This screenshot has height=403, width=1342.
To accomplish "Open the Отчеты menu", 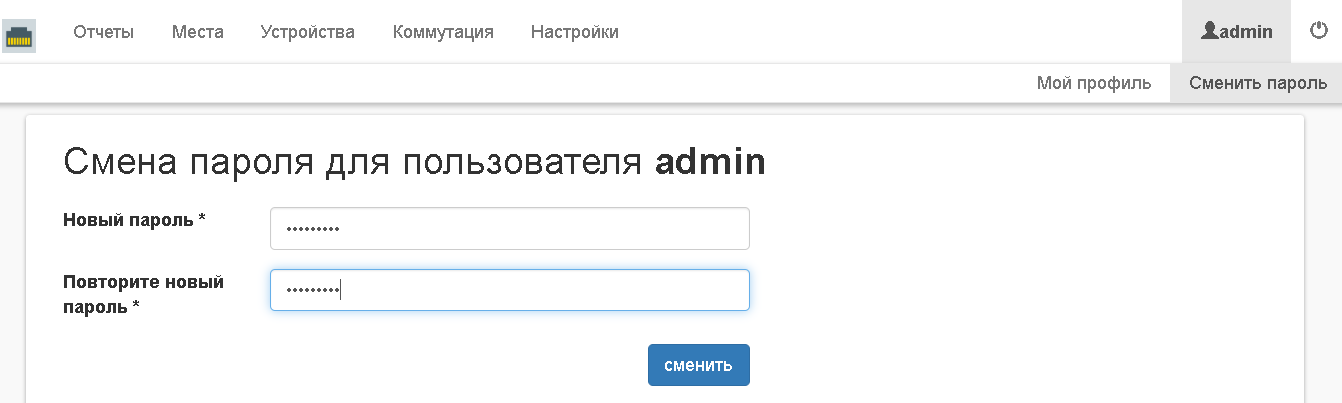I will (103, 32).
